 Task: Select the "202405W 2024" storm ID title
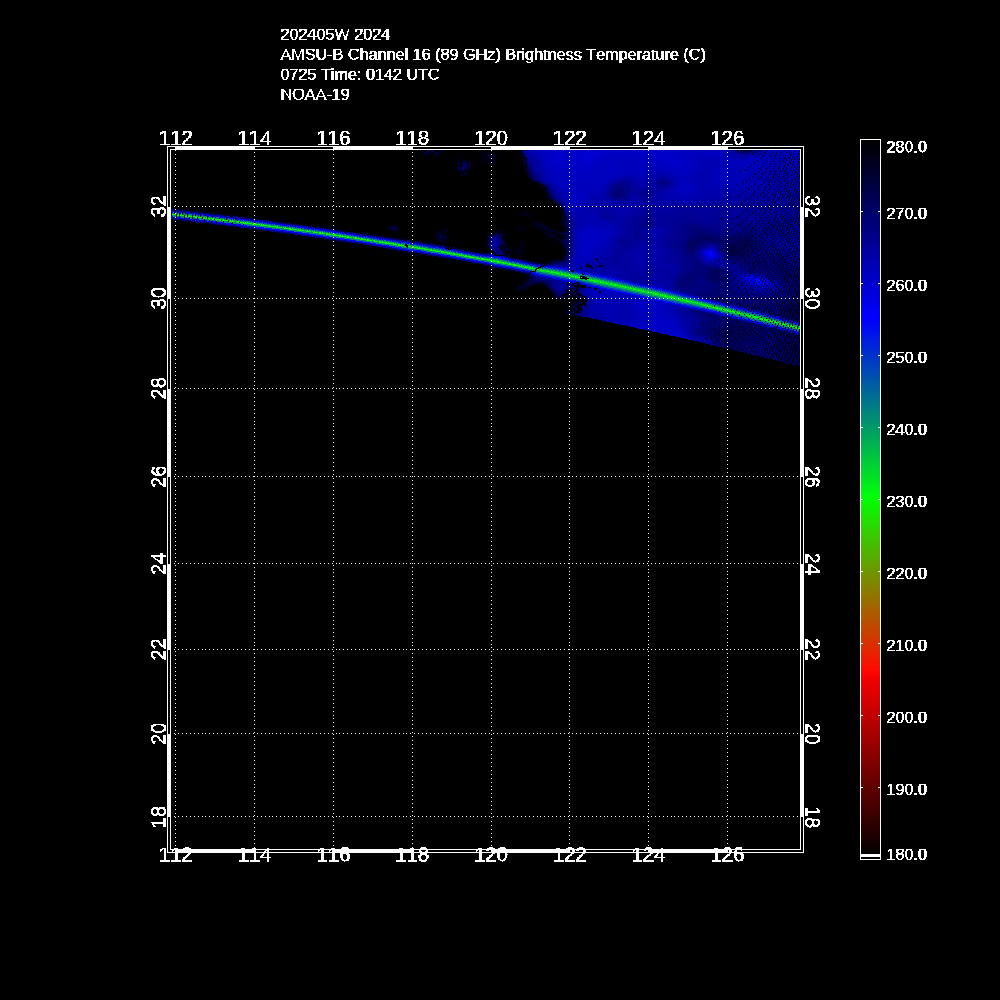[x=335, y=34]
